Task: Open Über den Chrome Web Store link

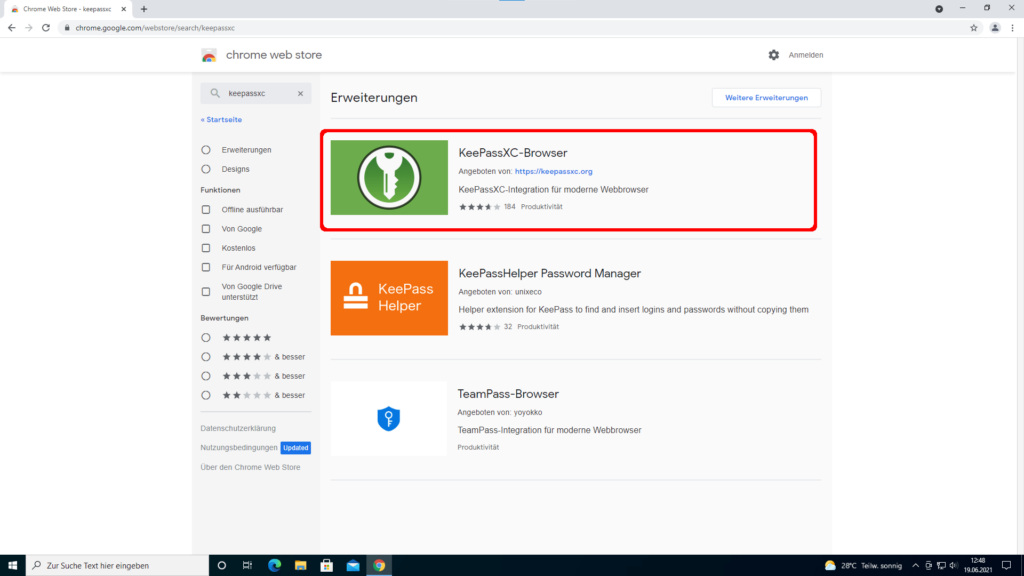Action: (250, 467)
